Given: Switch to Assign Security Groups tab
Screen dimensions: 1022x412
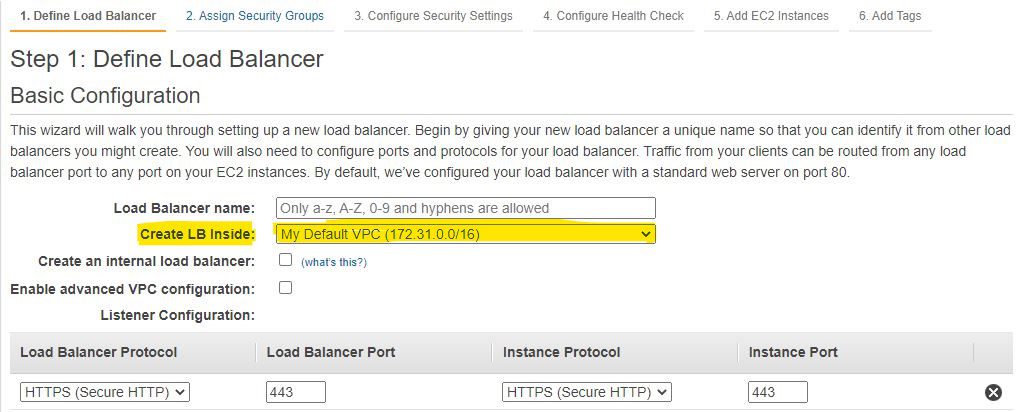Looking at the screenshot, I should pyautogui.click(x=255, y=16).
